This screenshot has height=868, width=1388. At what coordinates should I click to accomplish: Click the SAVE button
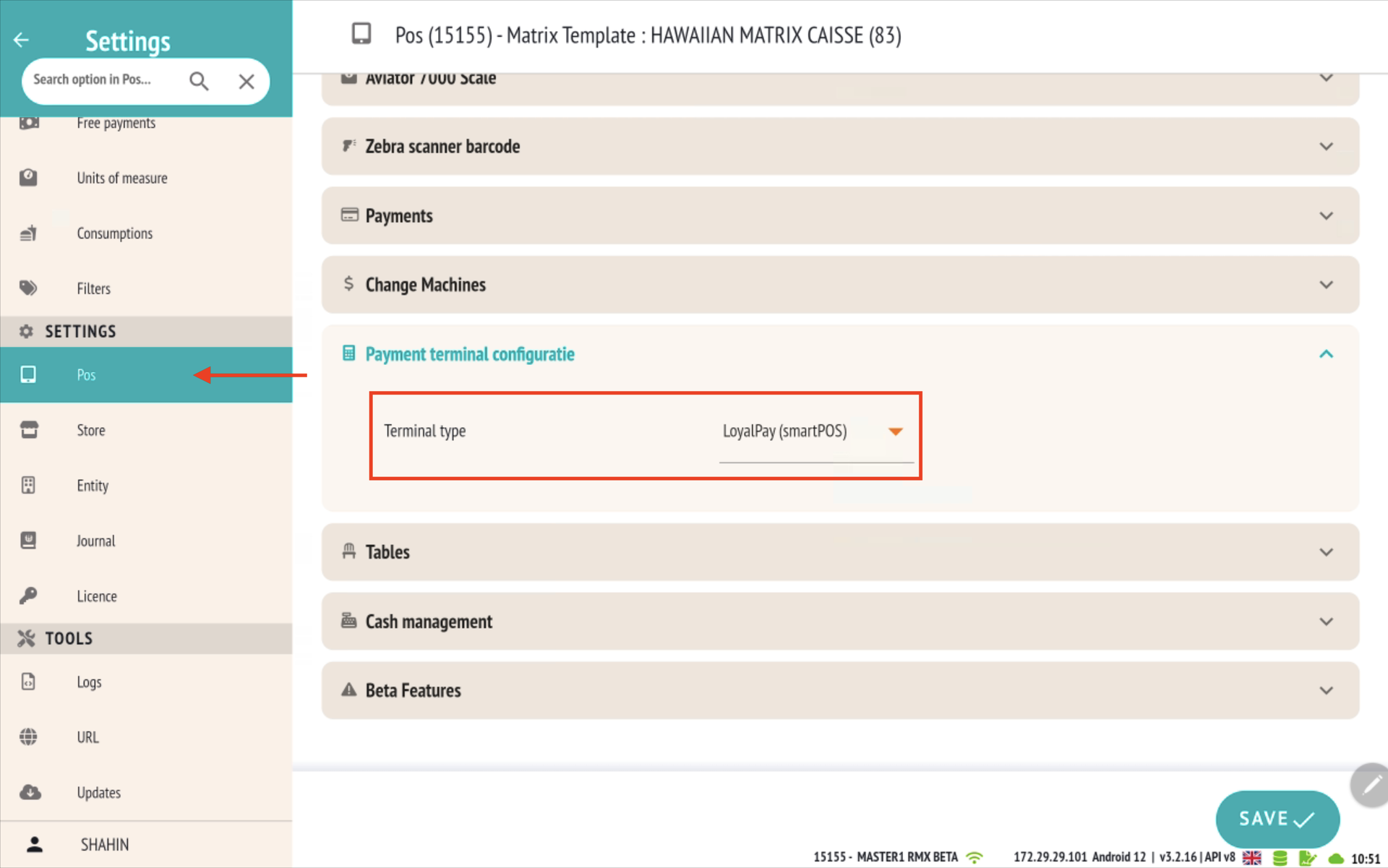pyautogui.click(x=1277, y=819)
